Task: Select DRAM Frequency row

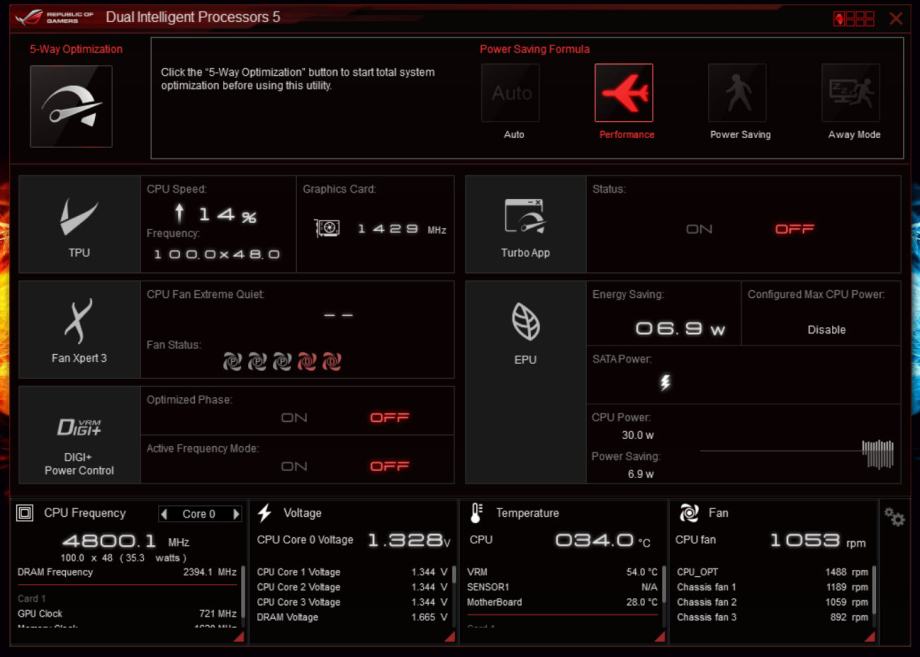Action: click(x=127, y=572)
